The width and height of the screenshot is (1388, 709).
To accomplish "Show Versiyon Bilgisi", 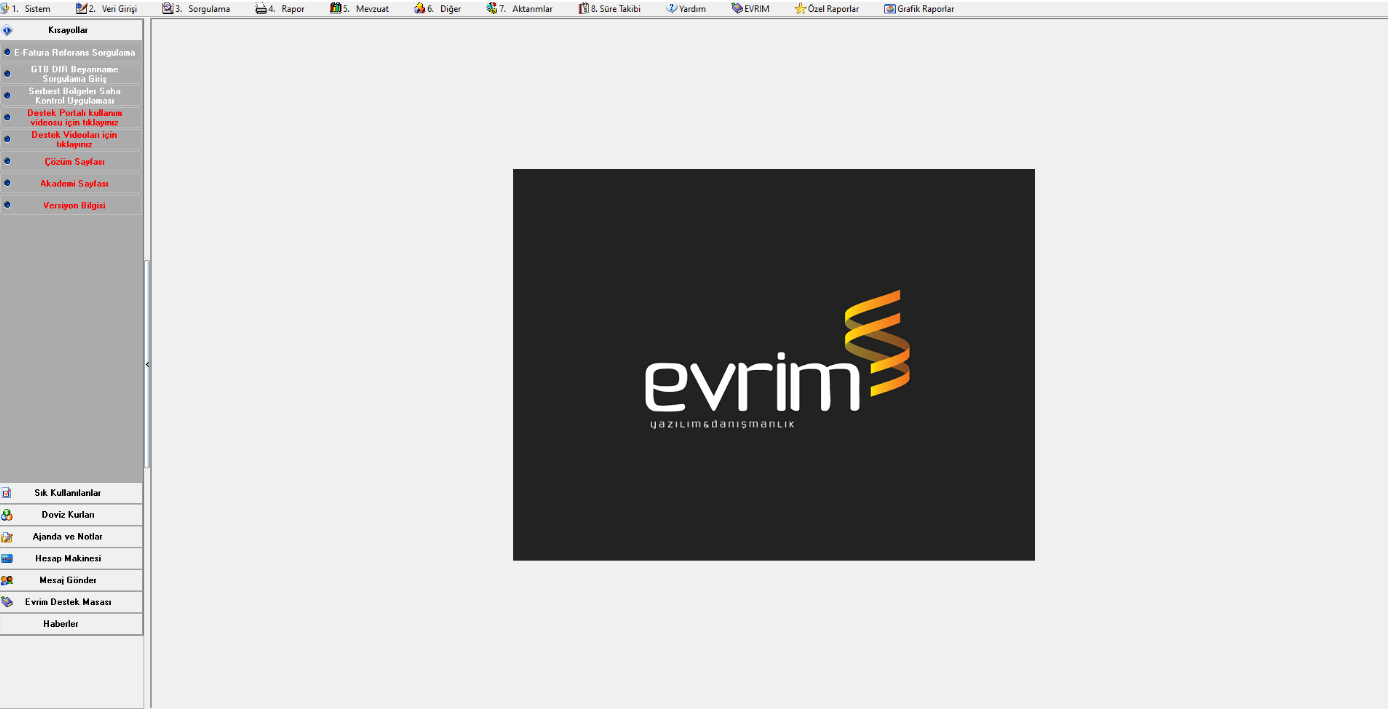I will click(x=71, y=206).
